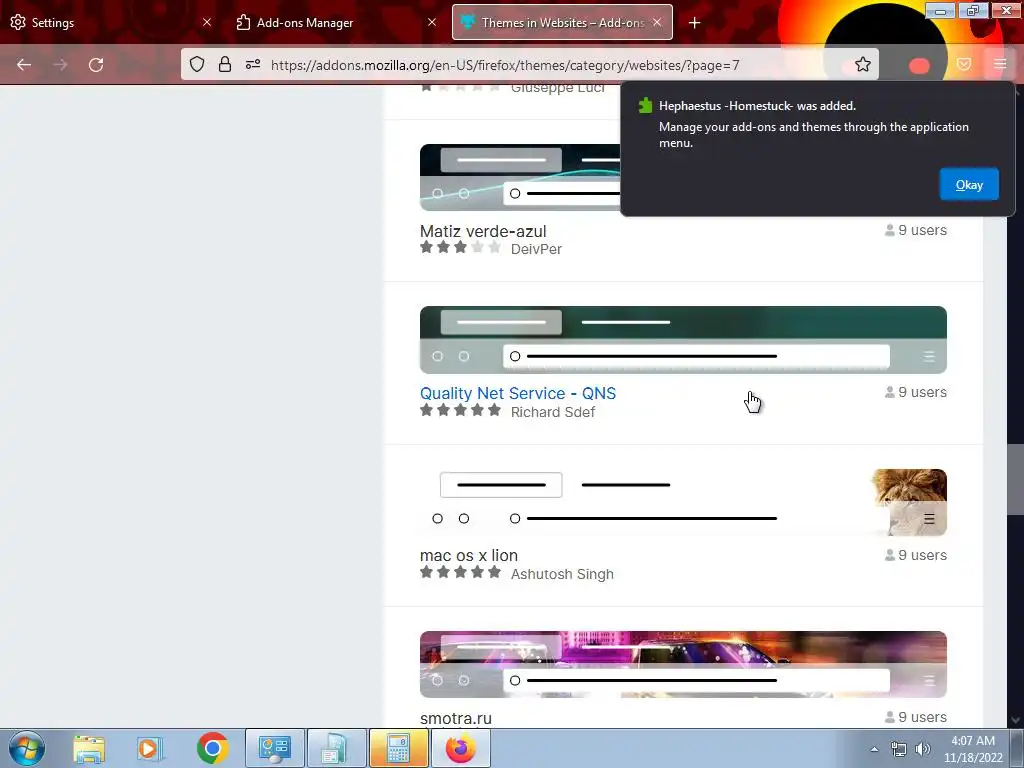
Task: Open Windows Media Player from taskbar
Action: (150, 748)
